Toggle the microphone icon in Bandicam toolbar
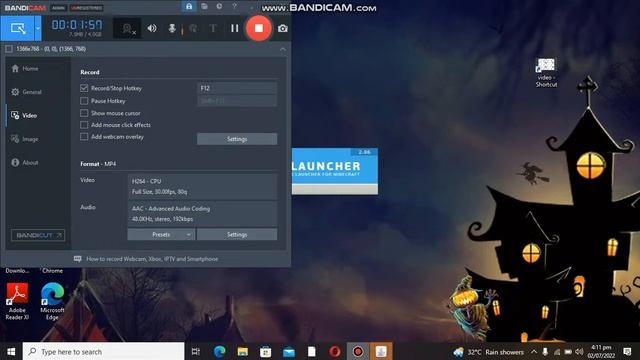Screen dimensions: 640x360 pos(172,28)
